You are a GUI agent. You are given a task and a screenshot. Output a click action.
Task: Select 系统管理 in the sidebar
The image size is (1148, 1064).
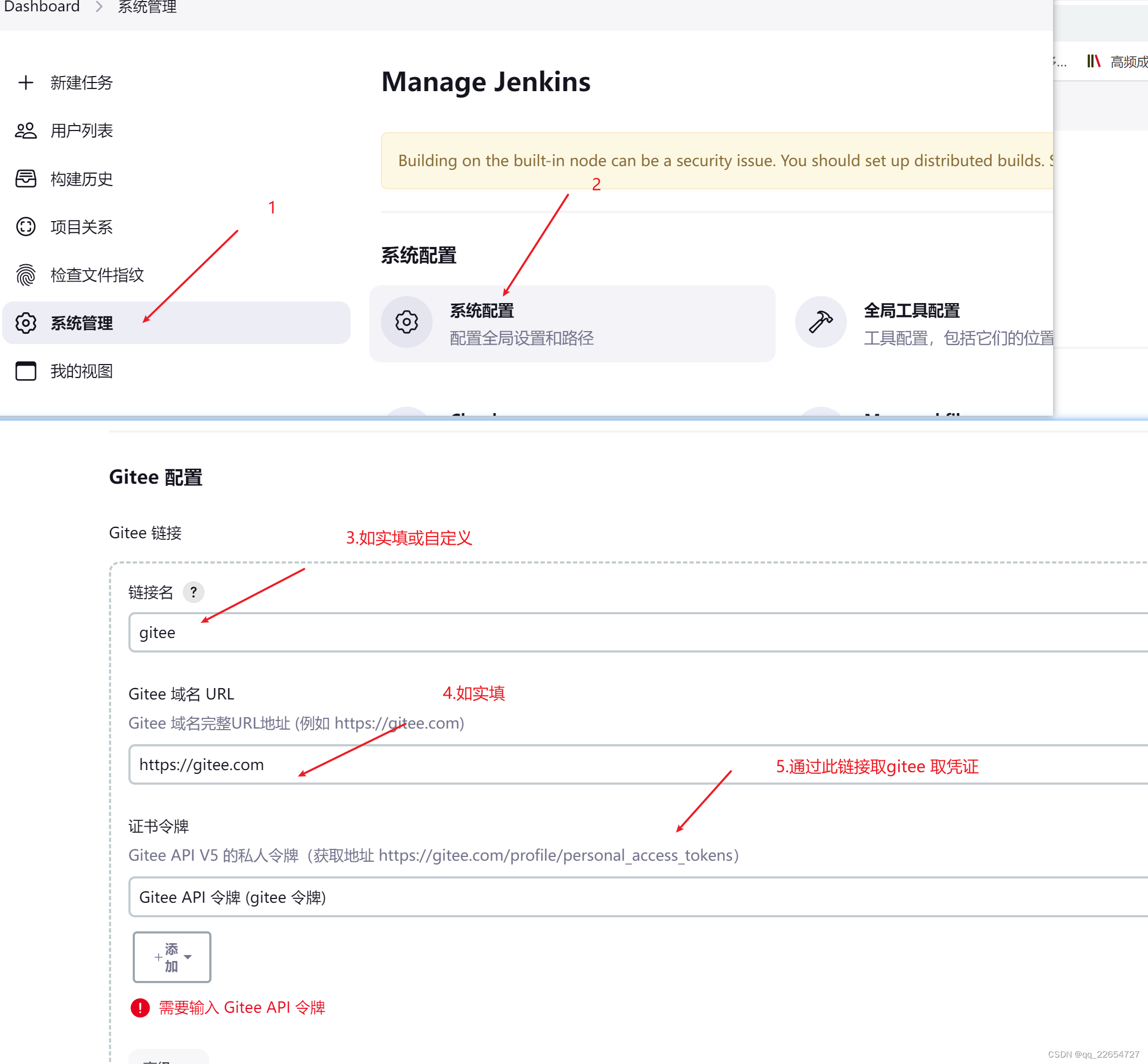(x=176, y=323)
